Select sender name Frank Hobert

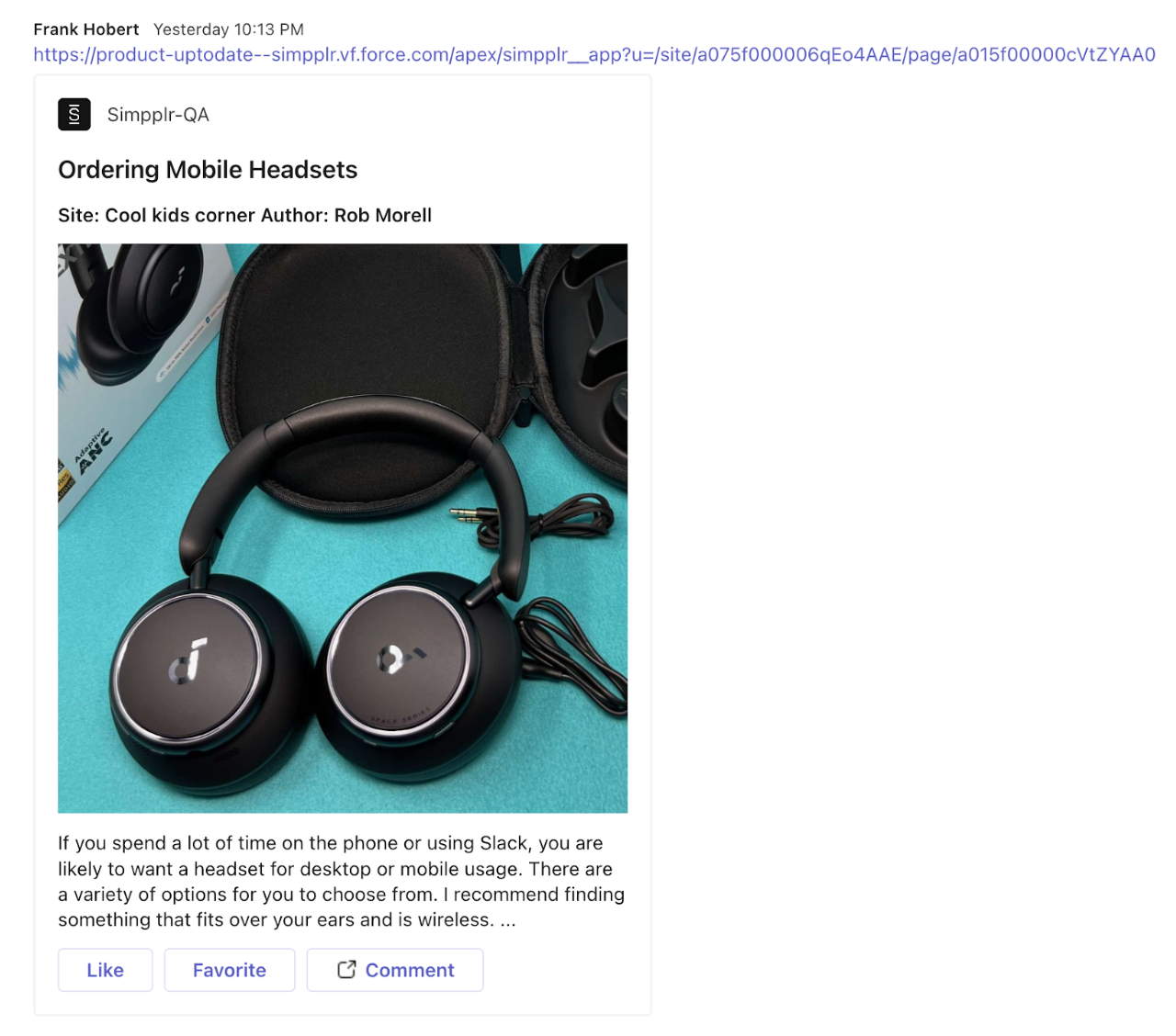pyautogui.click(x=86, y=29)
